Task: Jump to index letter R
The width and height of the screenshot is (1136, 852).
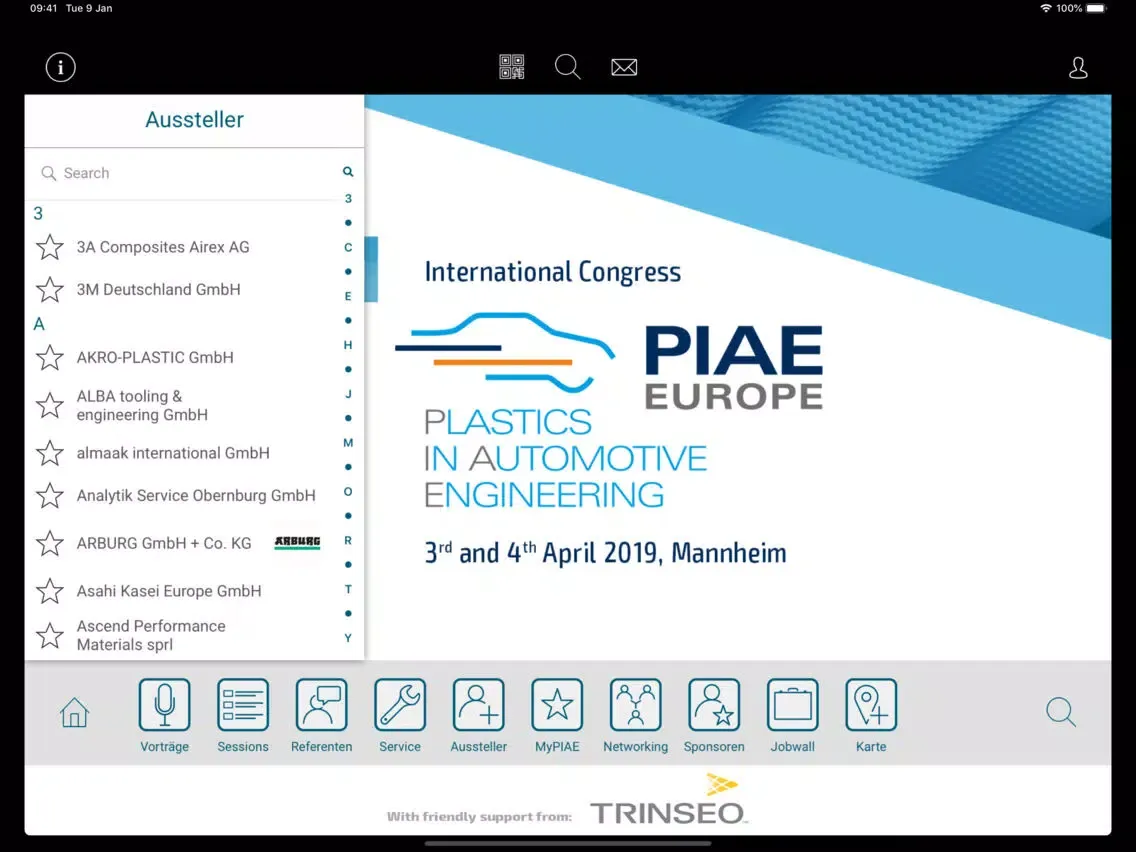Action: (348, 540)
